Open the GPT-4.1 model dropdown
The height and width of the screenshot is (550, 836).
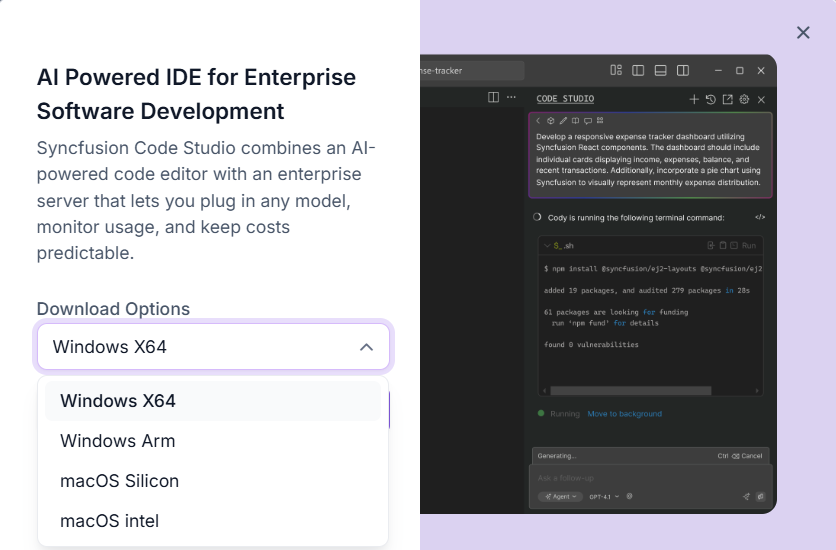[x=604, y=497]
